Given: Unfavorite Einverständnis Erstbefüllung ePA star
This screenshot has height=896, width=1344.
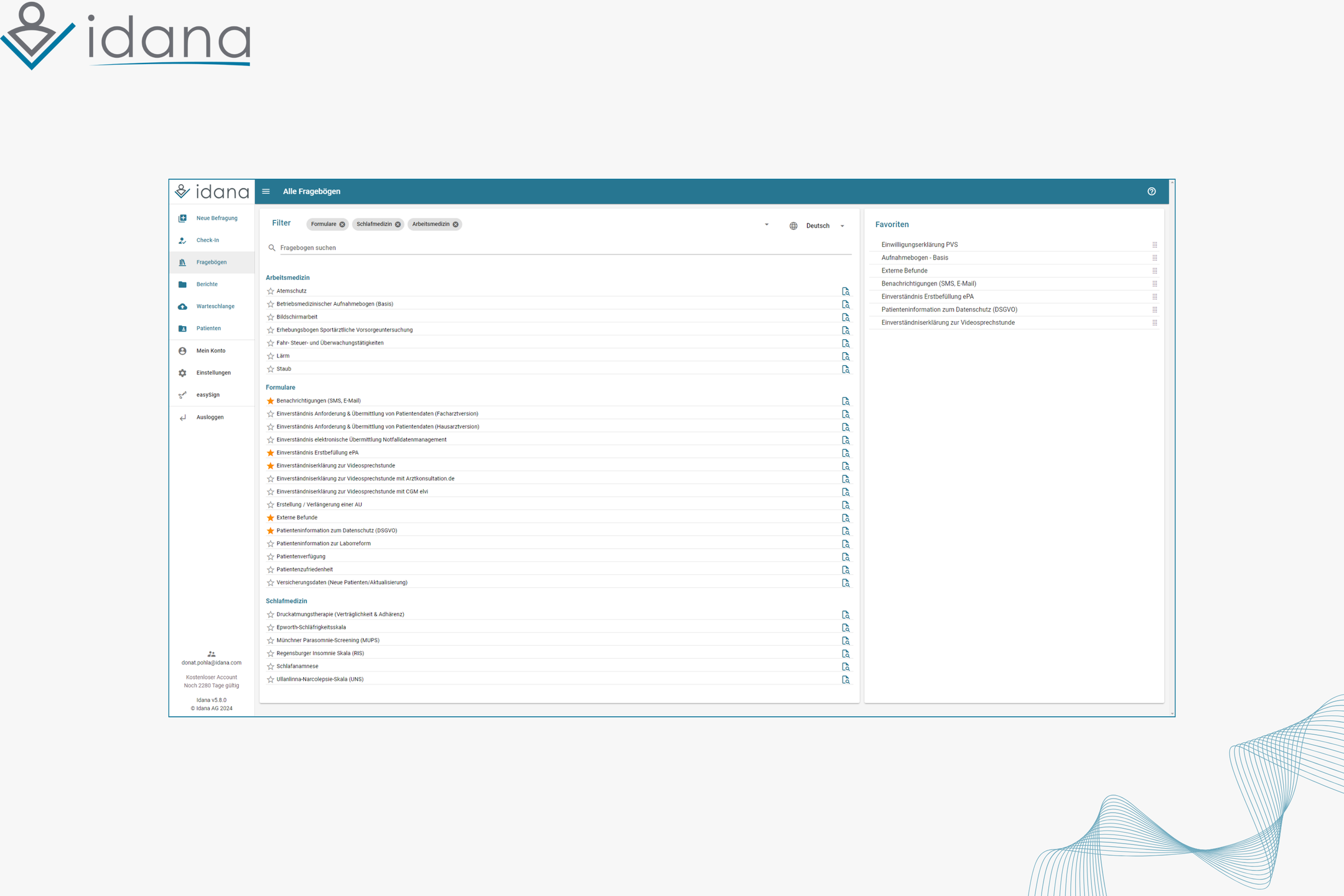Looking at the screenshot, I should click(271, 453).
